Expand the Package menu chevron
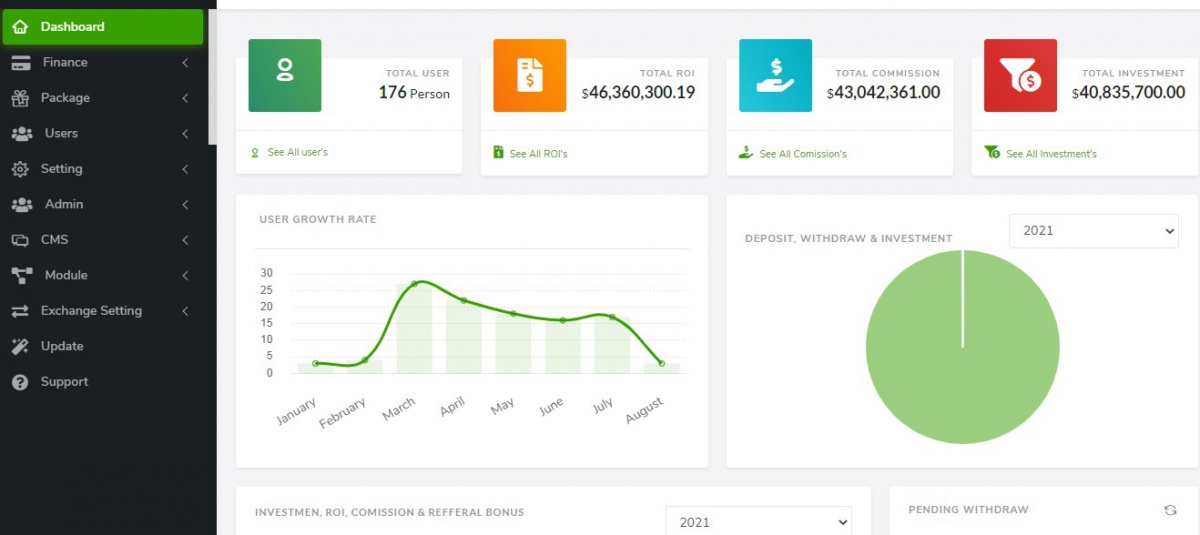1200x535 pixels. click(x=186, y=98)
